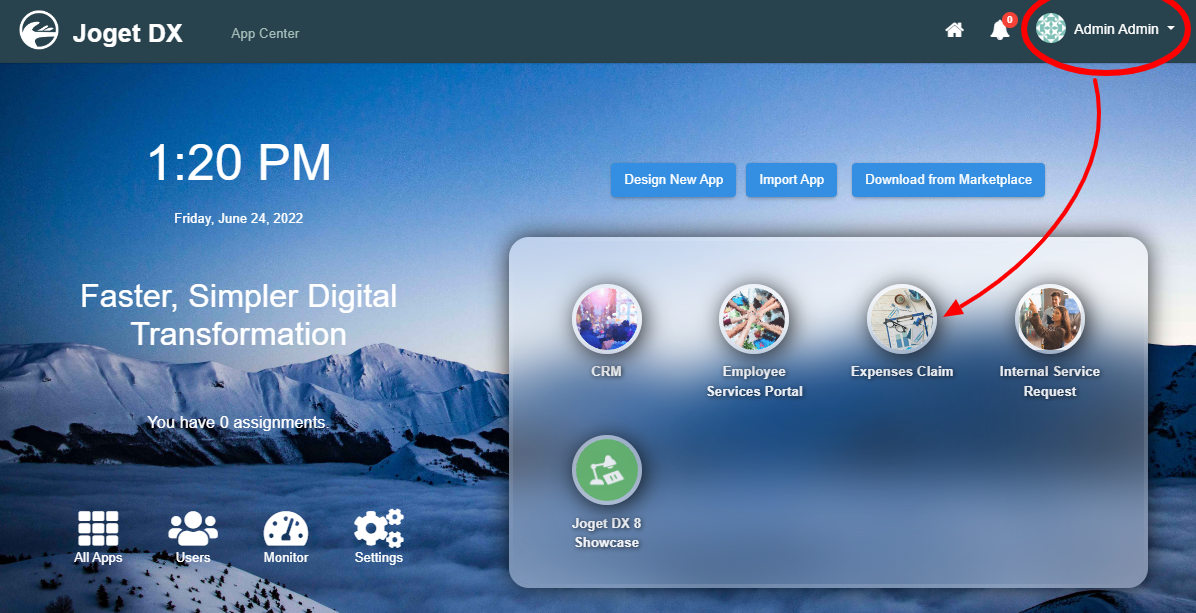Click the Users label
The image size is (1196, 613).
pos(193,557)
